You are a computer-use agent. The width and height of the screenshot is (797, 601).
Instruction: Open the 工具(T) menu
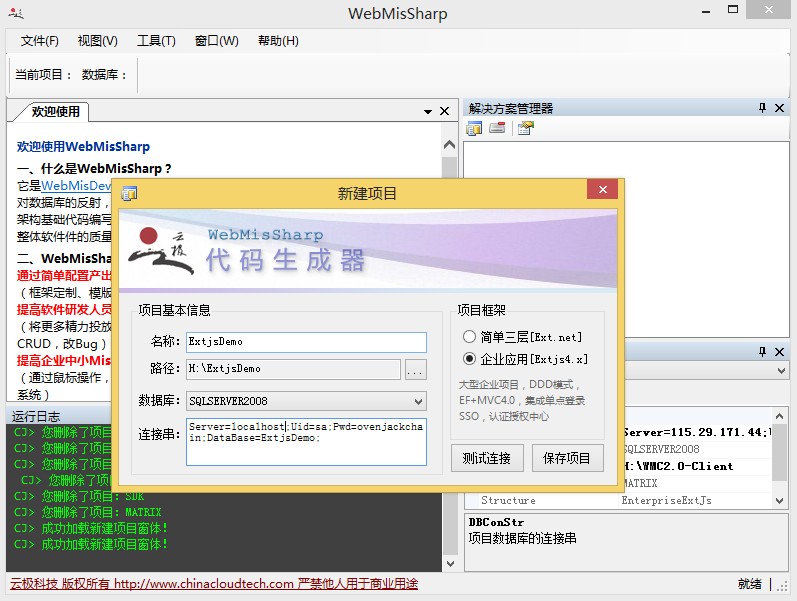(x=156, y=41)
